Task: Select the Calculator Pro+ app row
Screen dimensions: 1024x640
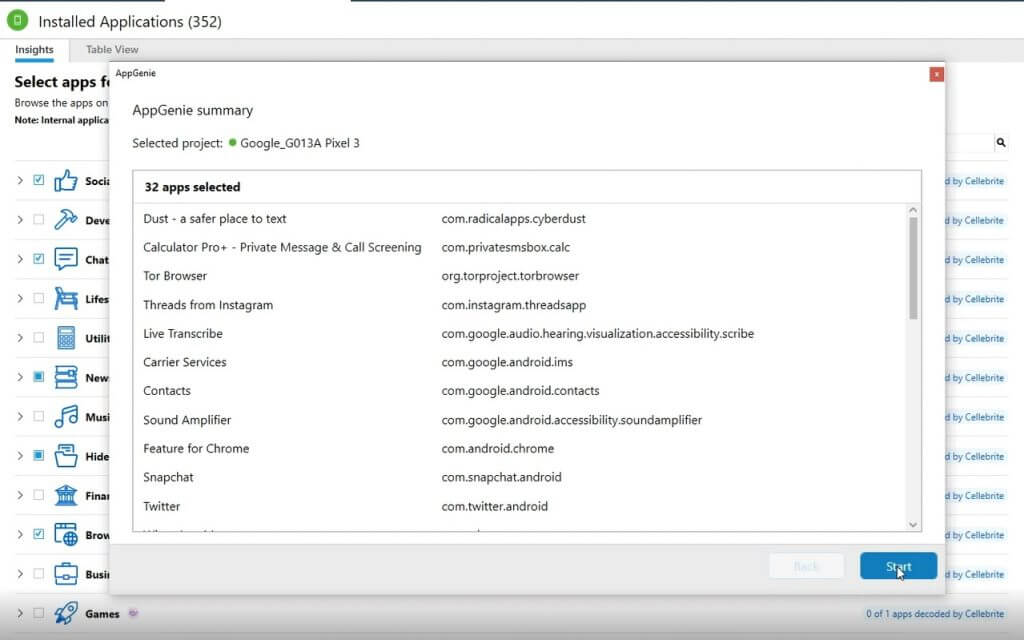Action: coord(520,248)
